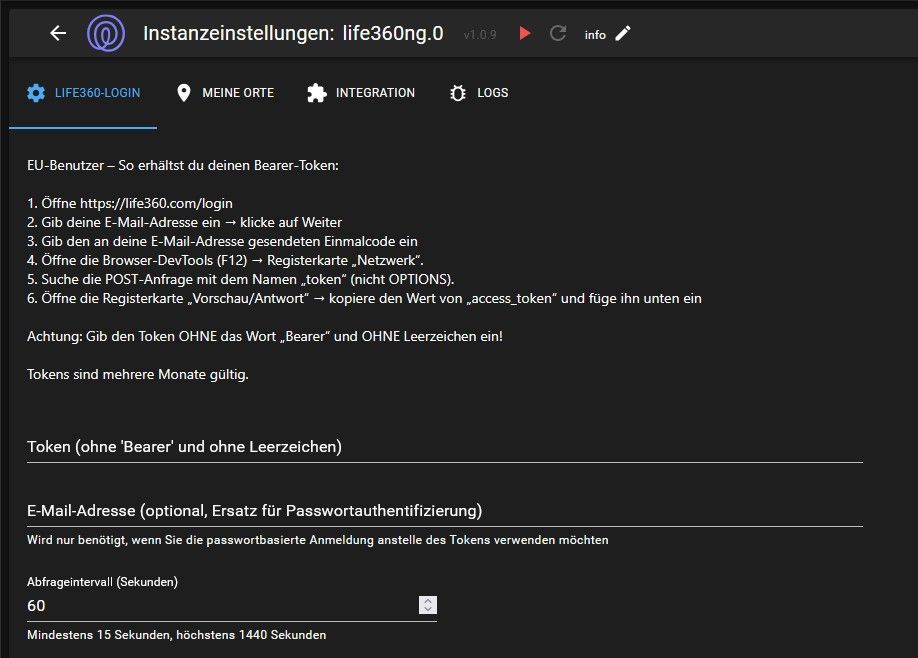Click the puzzle piece Integration icon

pos(317,93)
